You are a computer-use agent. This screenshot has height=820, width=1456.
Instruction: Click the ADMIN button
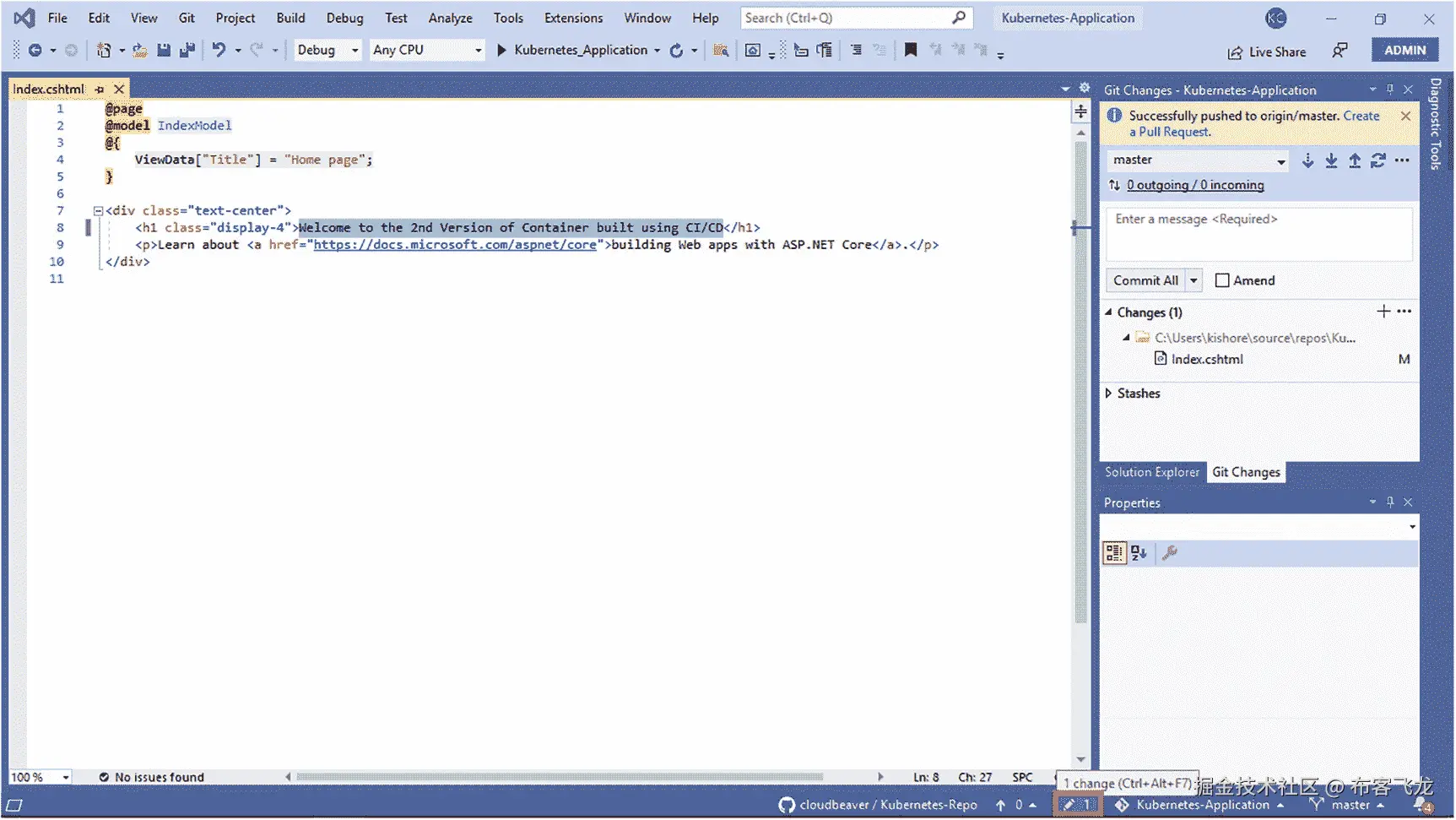1405,51
